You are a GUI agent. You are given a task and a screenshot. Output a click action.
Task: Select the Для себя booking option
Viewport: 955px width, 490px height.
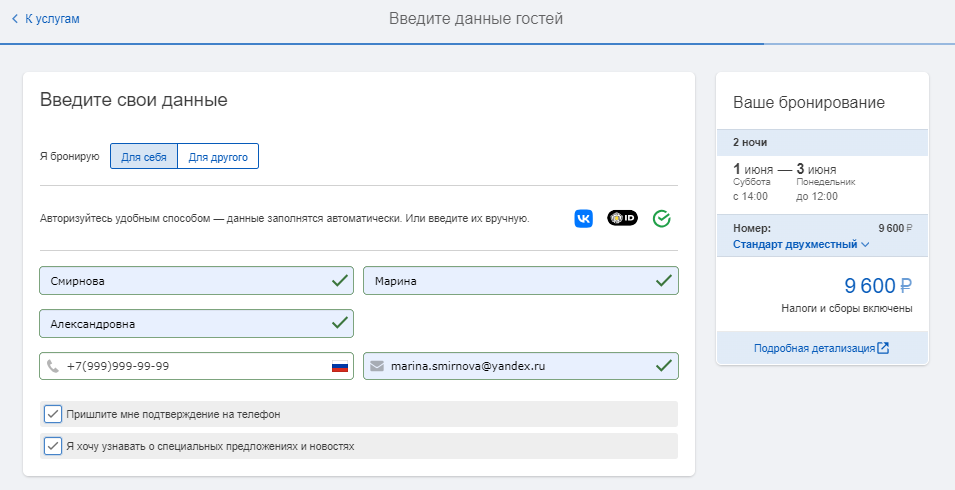tap(144, 156)
